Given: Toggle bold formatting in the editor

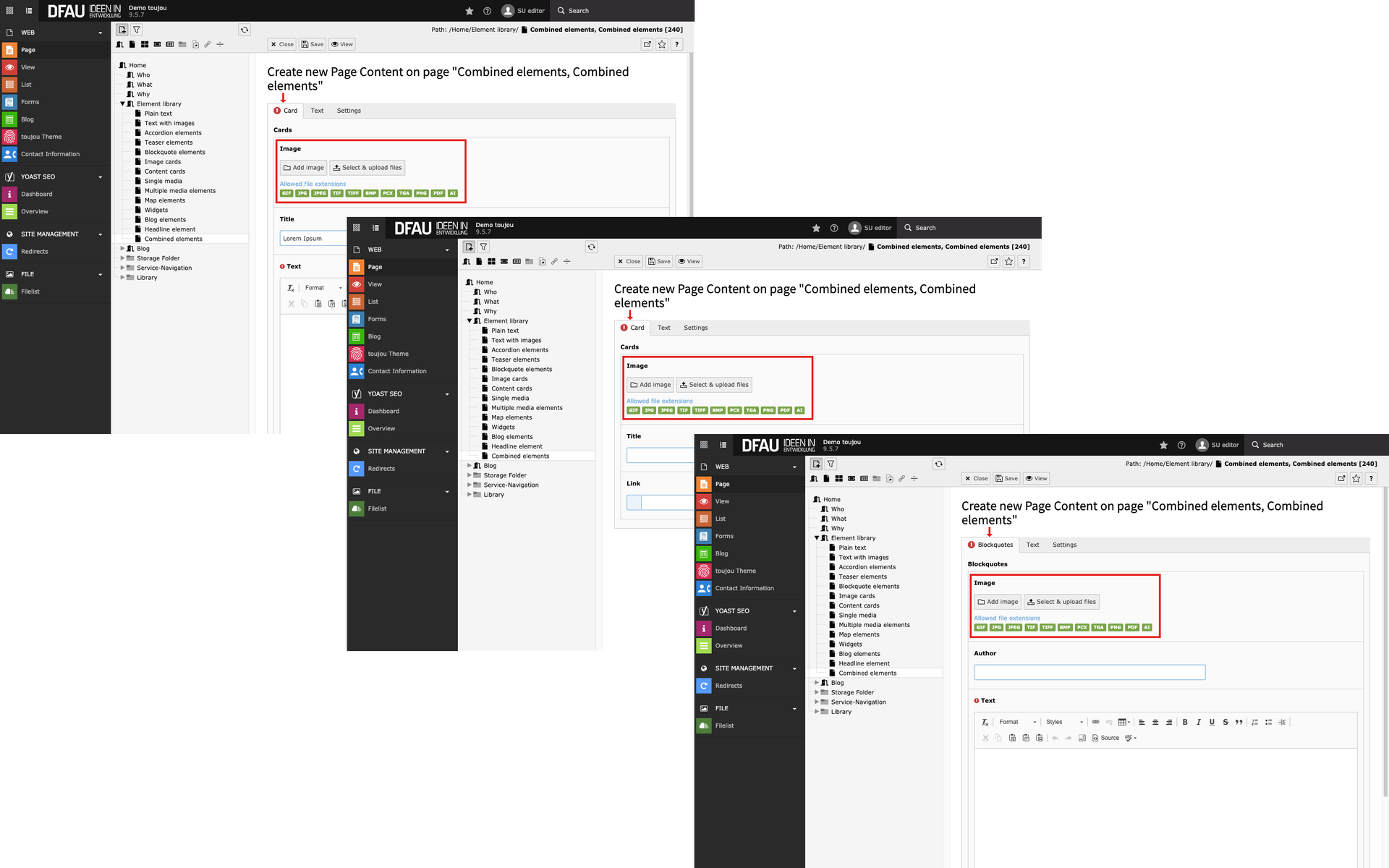Looking at the screenshot, I should (x=1185, y=722).
